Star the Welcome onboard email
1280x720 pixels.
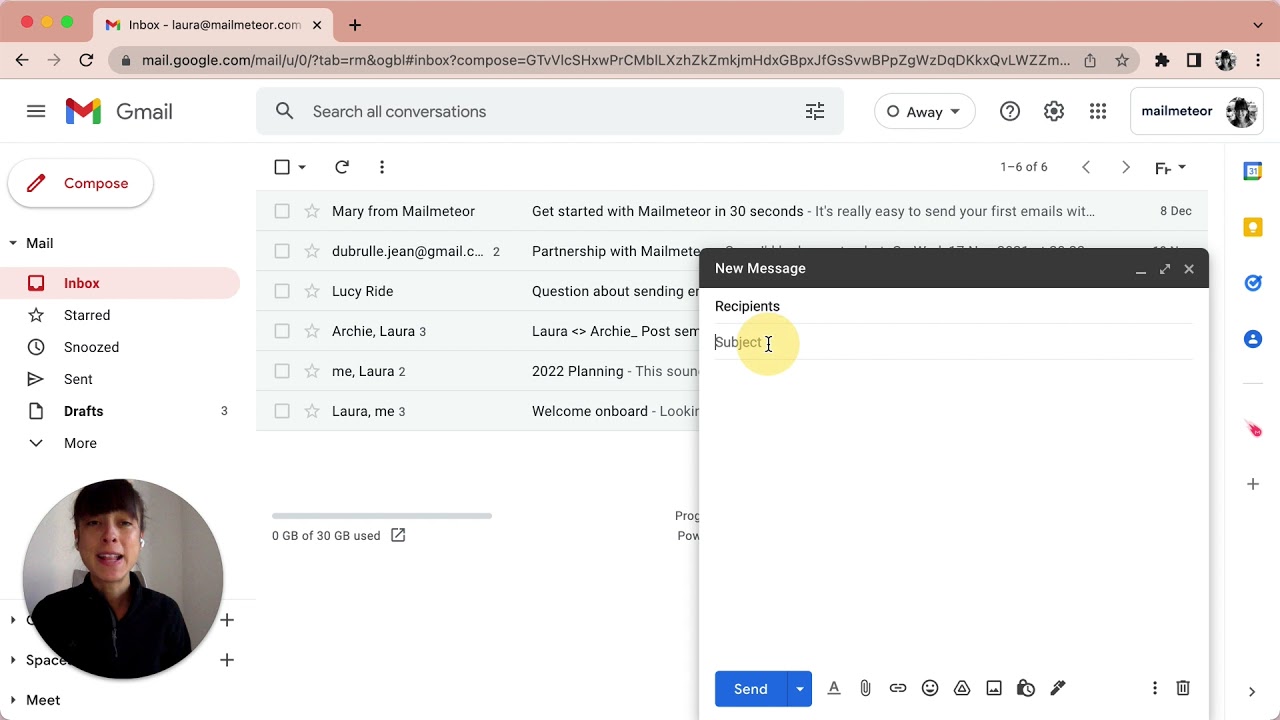tap(312, 411)
